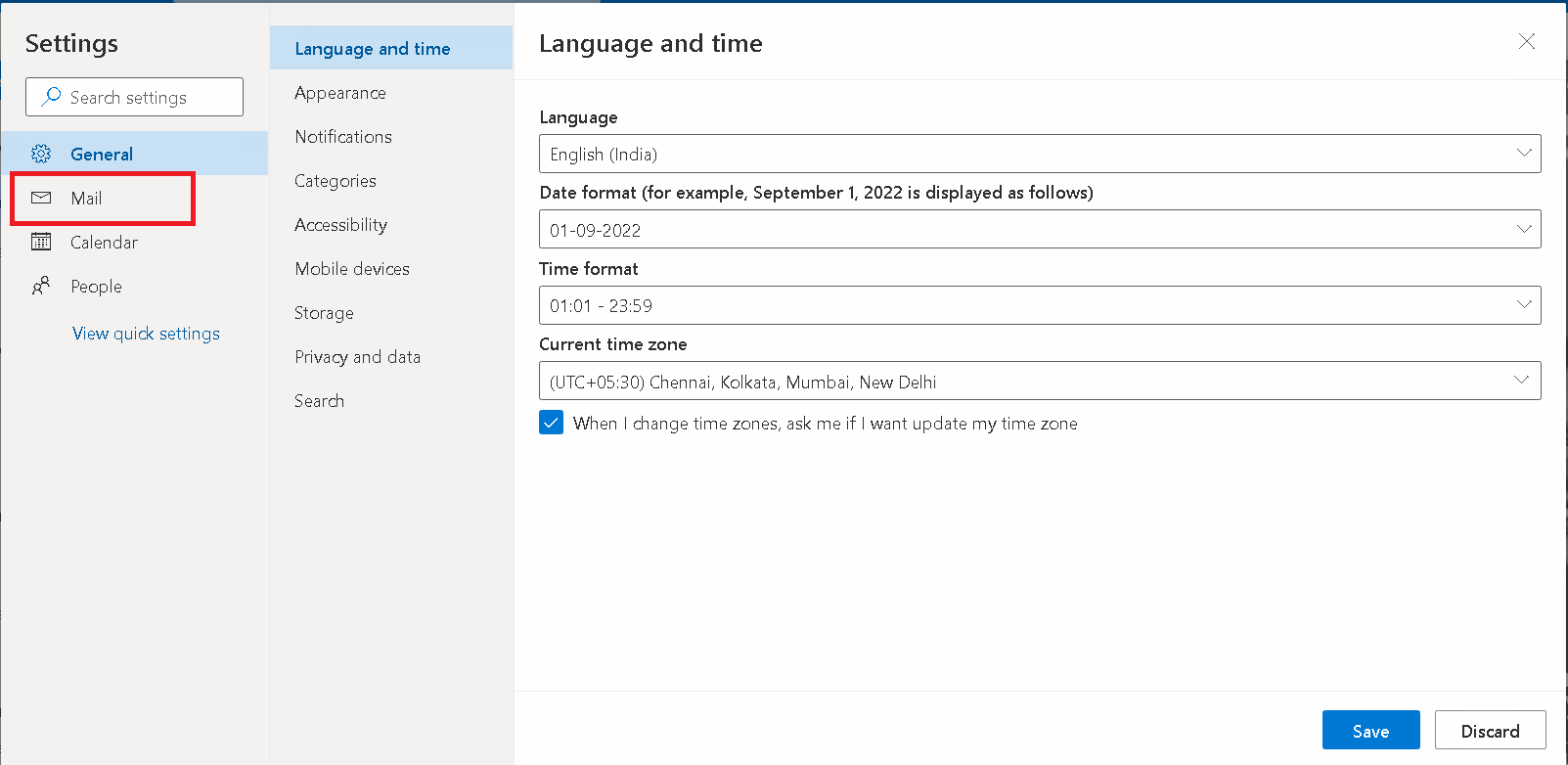Click View quick settings link
Image resolution: width=1568 pixels, height=765 pixels.
click(x=146, y=333)
